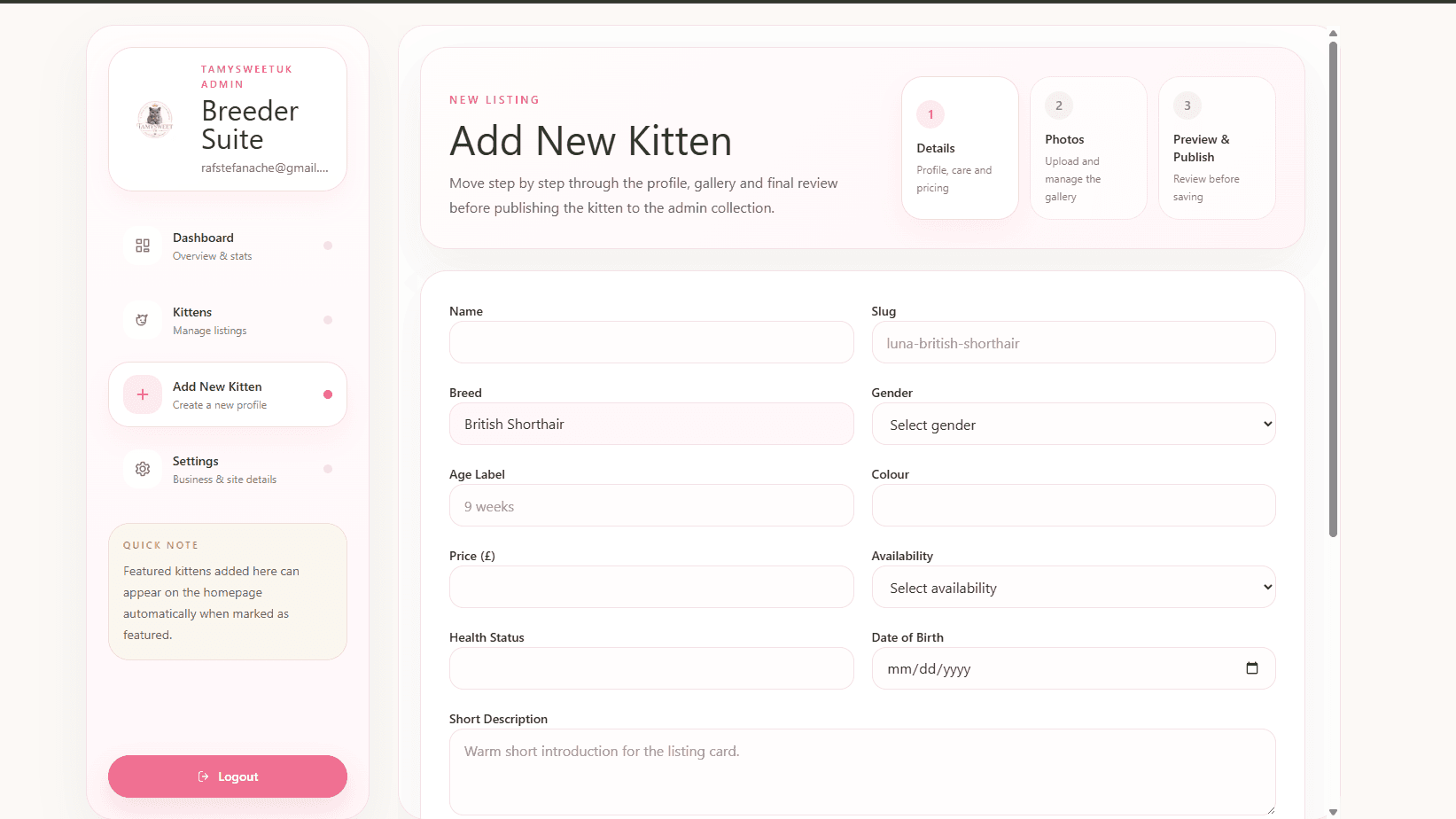The width and height of the screenshot is (1456, 819).
Task: Click the Breed field with British Shorthair
Action: click(x=651, y=424)
